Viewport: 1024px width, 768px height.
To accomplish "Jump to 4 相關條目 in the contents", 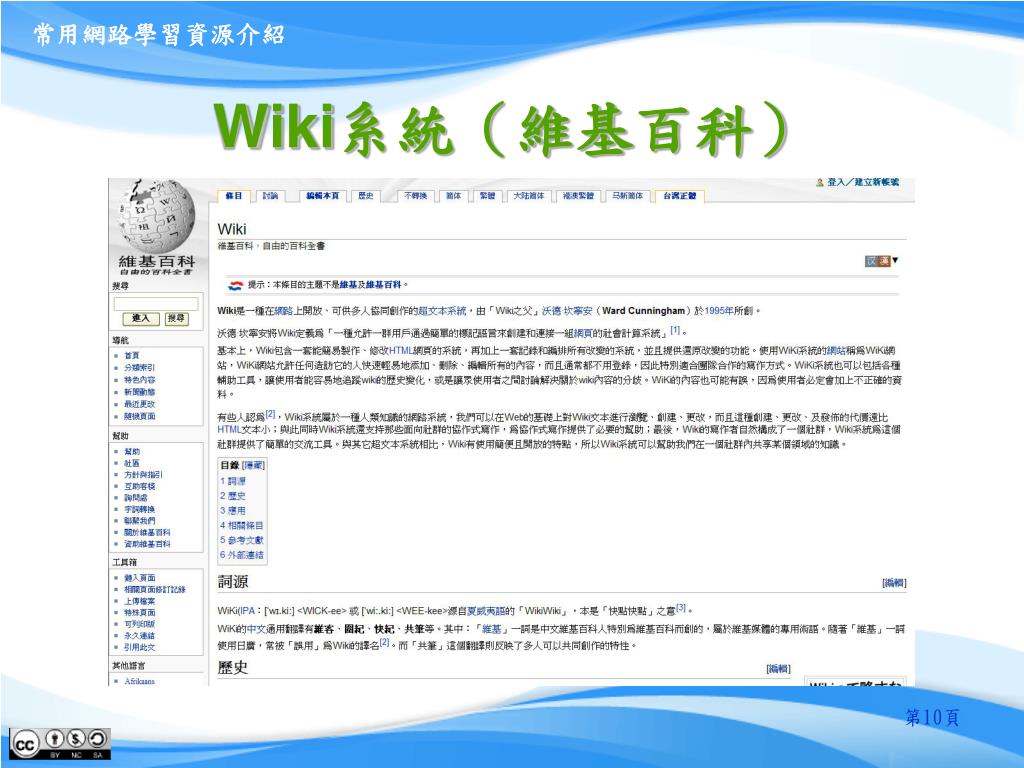I will pos(242,526).
